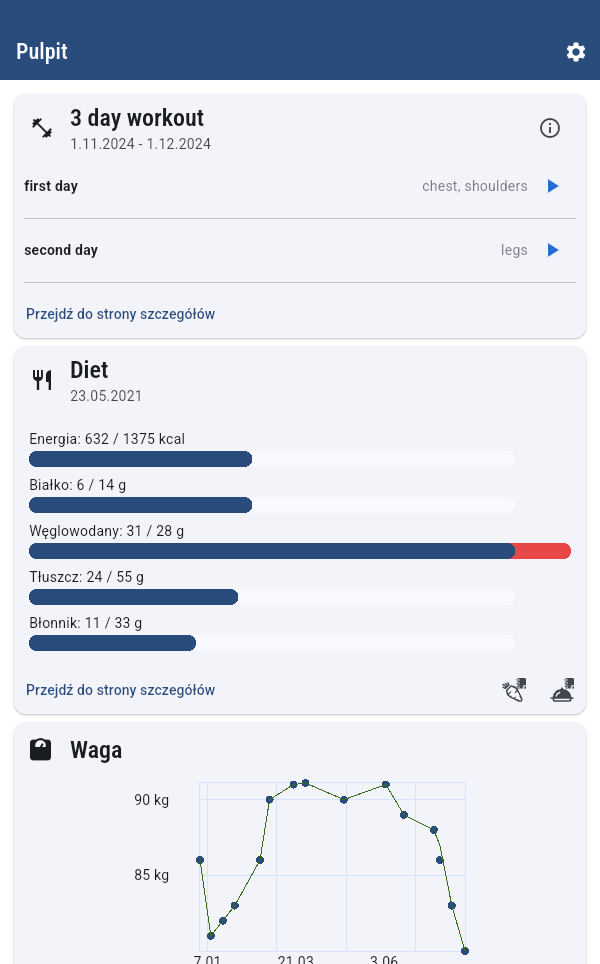Click the 3 day workout title
The width and height of the screenshot is (600, 964).
[137, 118]
